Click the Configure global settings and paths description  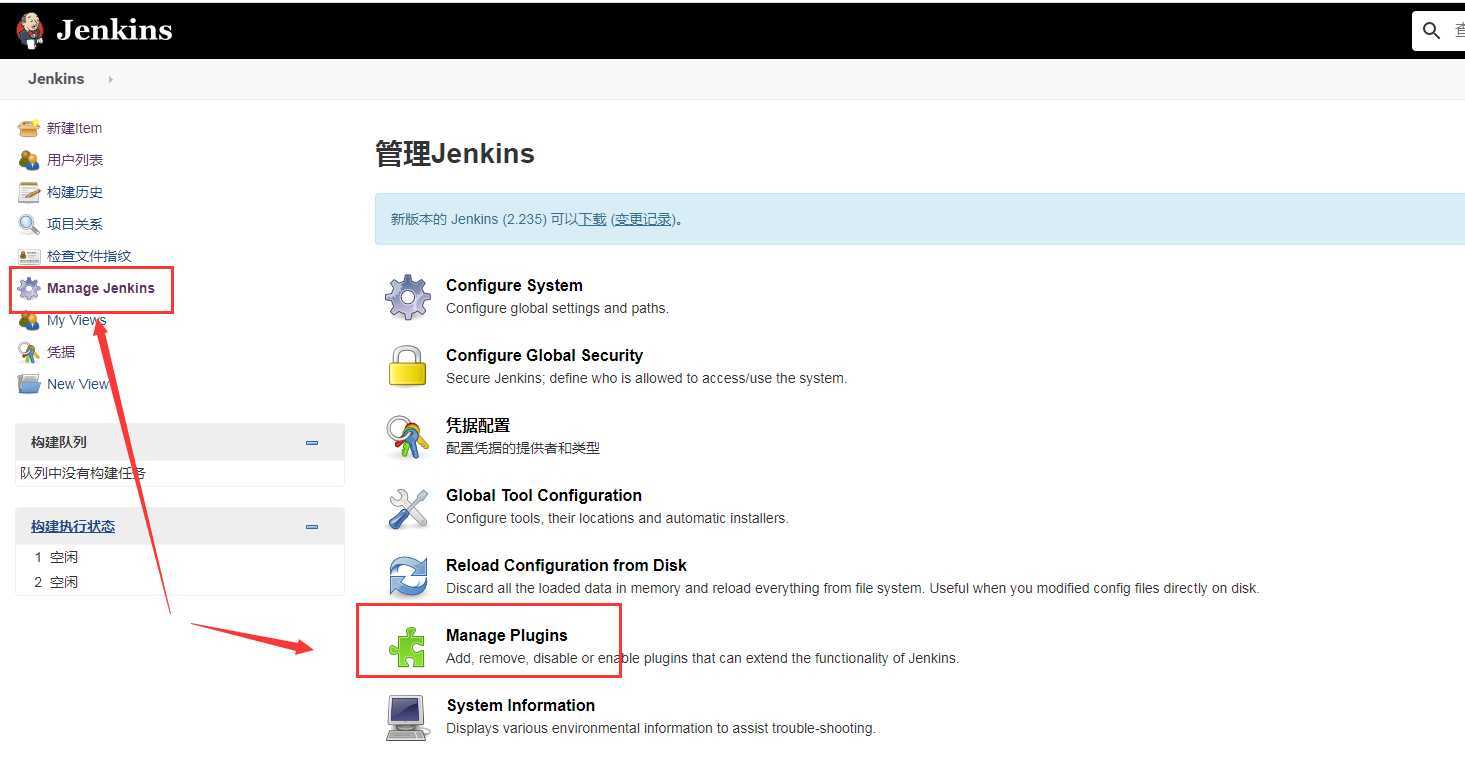pyautogui.click(x=557, y=308)
